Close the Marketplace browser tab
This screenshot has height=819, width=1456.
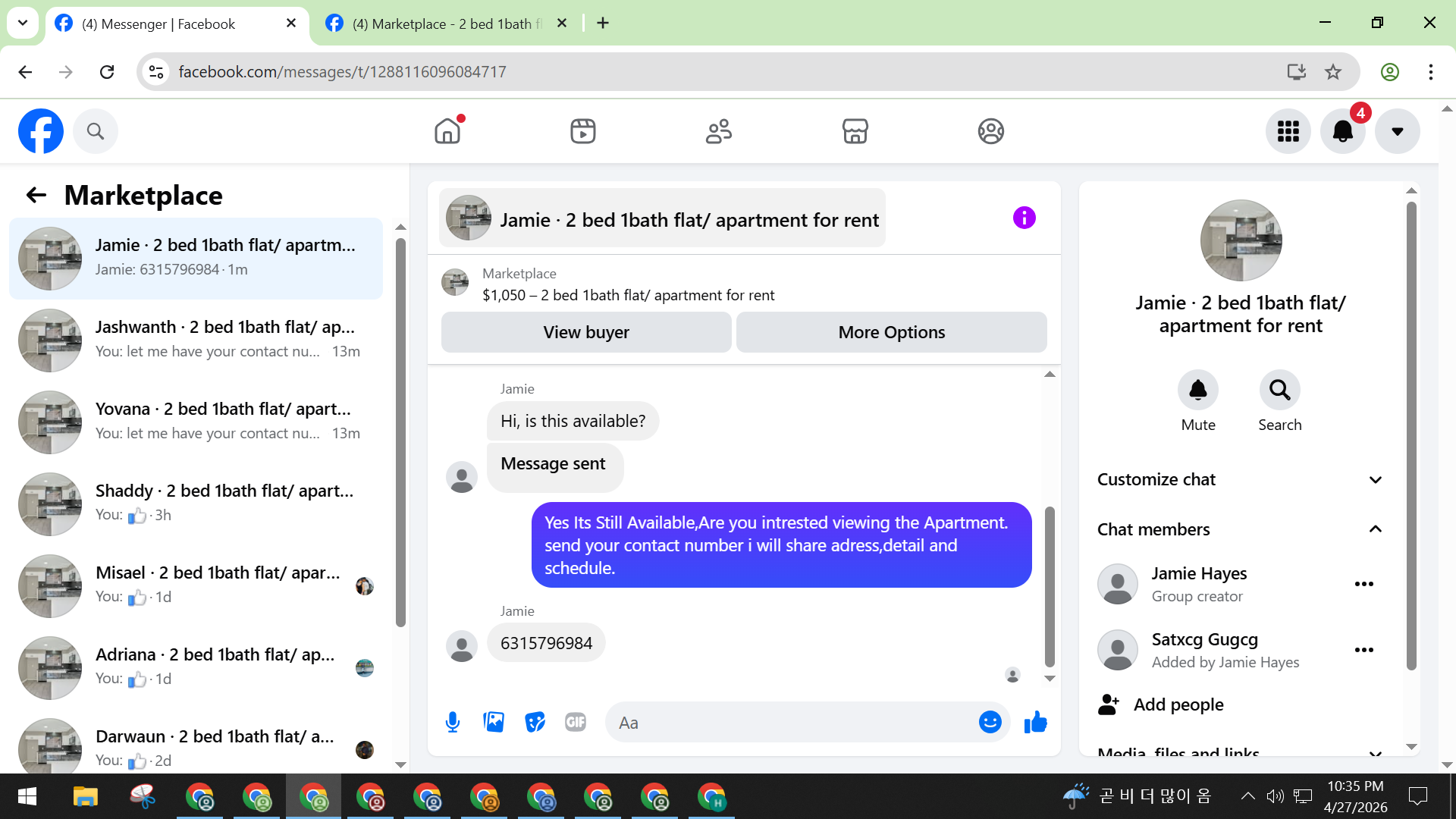click(x=562, y=24)
